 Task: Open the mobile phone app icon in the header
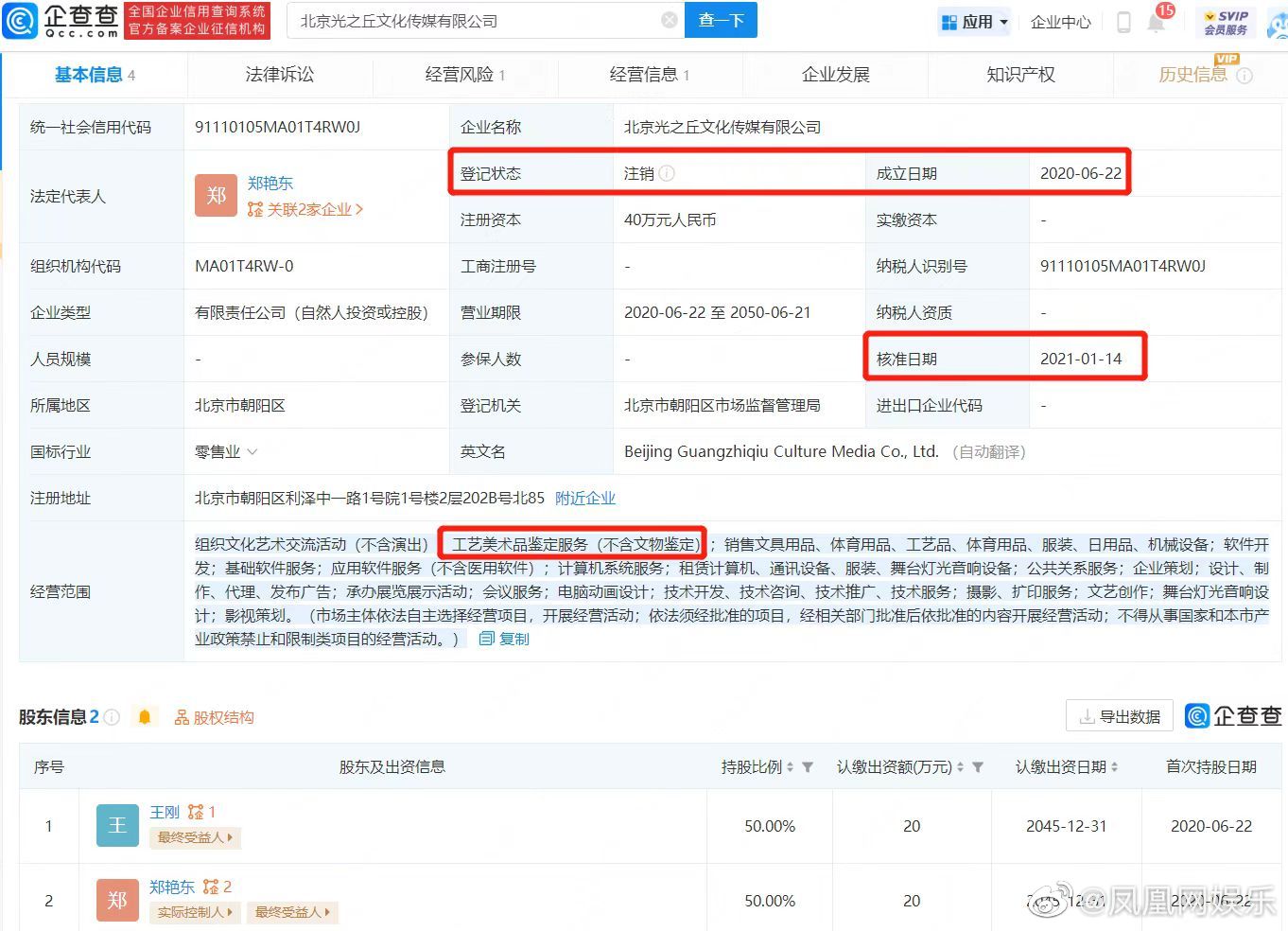coord(1123,22)
